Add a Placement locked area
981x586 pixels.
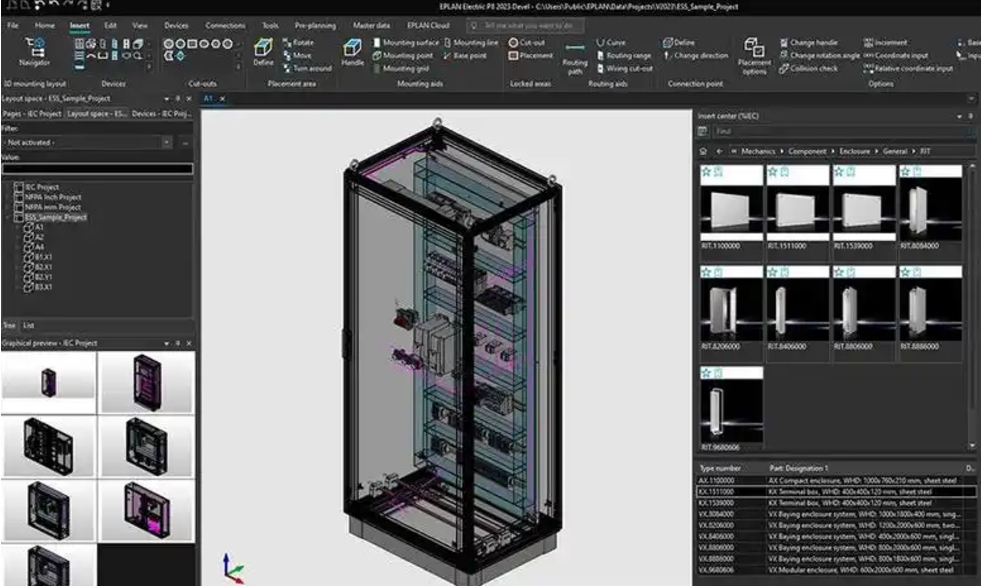click(x=531, y=56)
